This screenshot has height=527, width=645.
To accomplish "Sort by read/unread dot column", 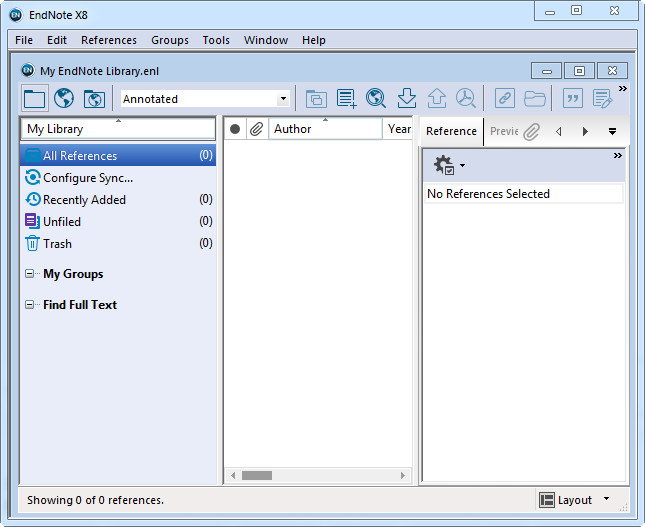I will pos(235,129).
